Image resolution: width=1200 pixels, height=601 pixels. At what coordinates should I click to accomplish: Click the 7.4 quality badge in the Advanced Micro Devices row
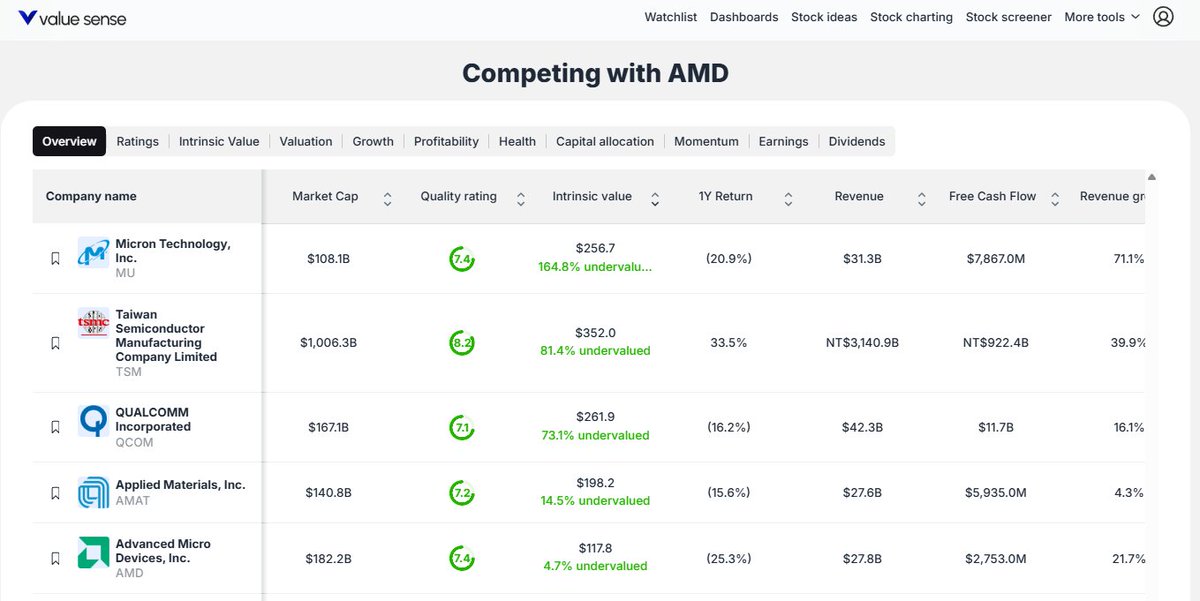click(461, 559)
